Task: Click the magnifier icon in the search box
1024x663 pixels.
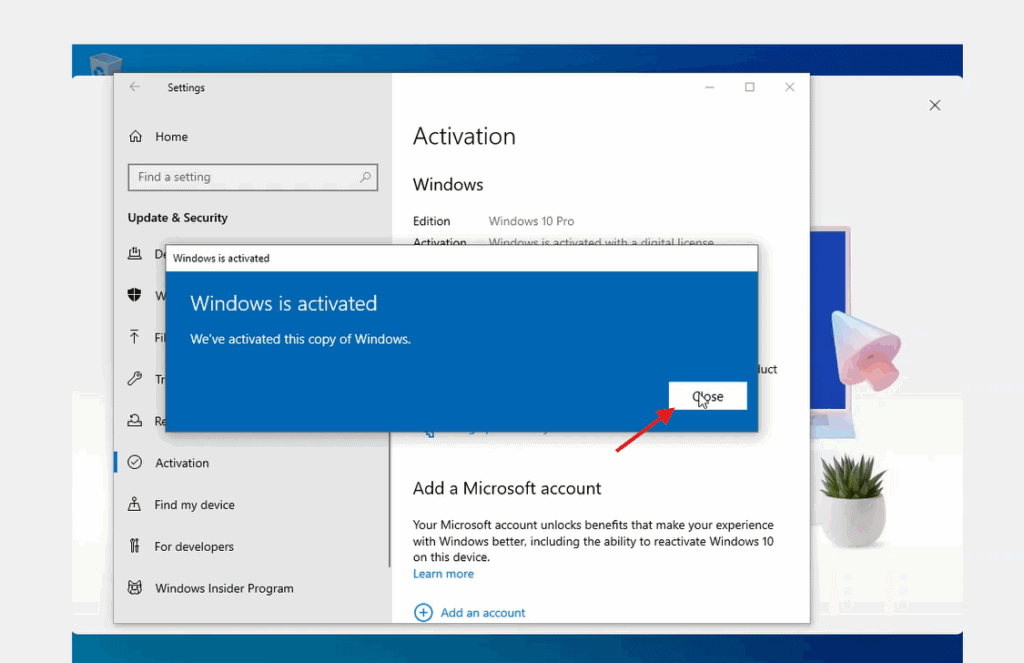Action: coord(365,177)
